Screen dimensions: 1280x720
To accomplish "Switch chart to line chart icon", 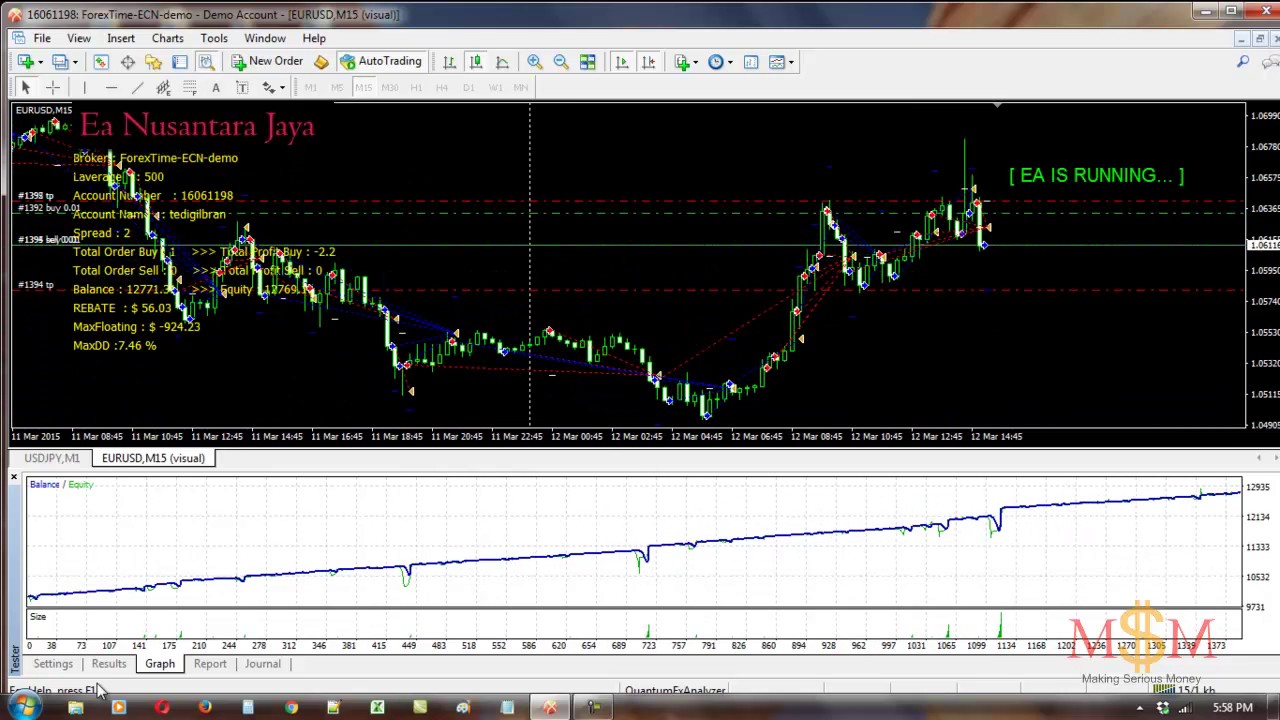I will pyautogui.click(x=502, y=62).
